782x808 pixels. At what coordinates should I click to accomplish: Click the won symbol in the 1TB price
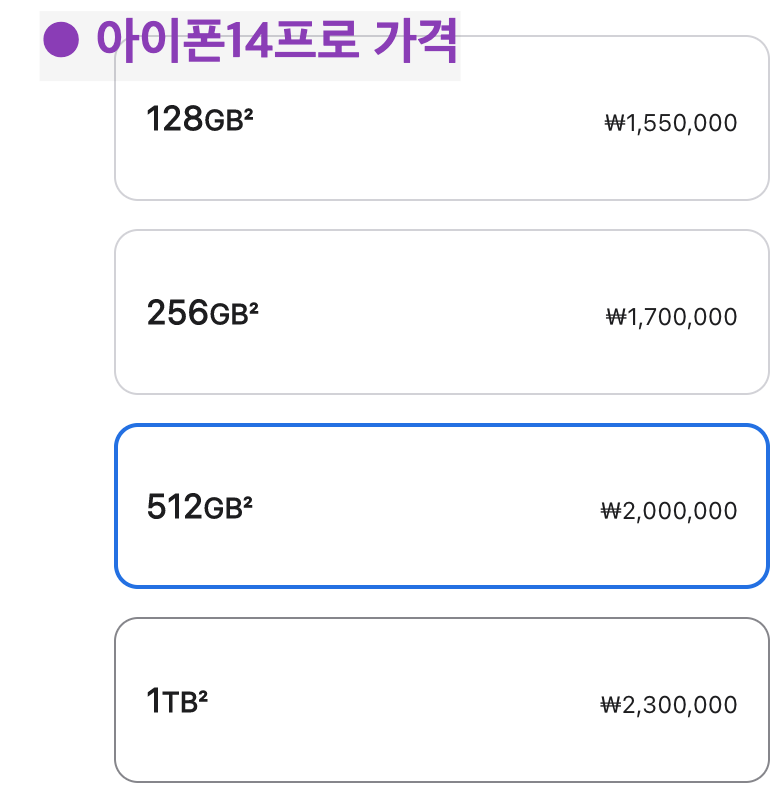[x=611, y=704]
